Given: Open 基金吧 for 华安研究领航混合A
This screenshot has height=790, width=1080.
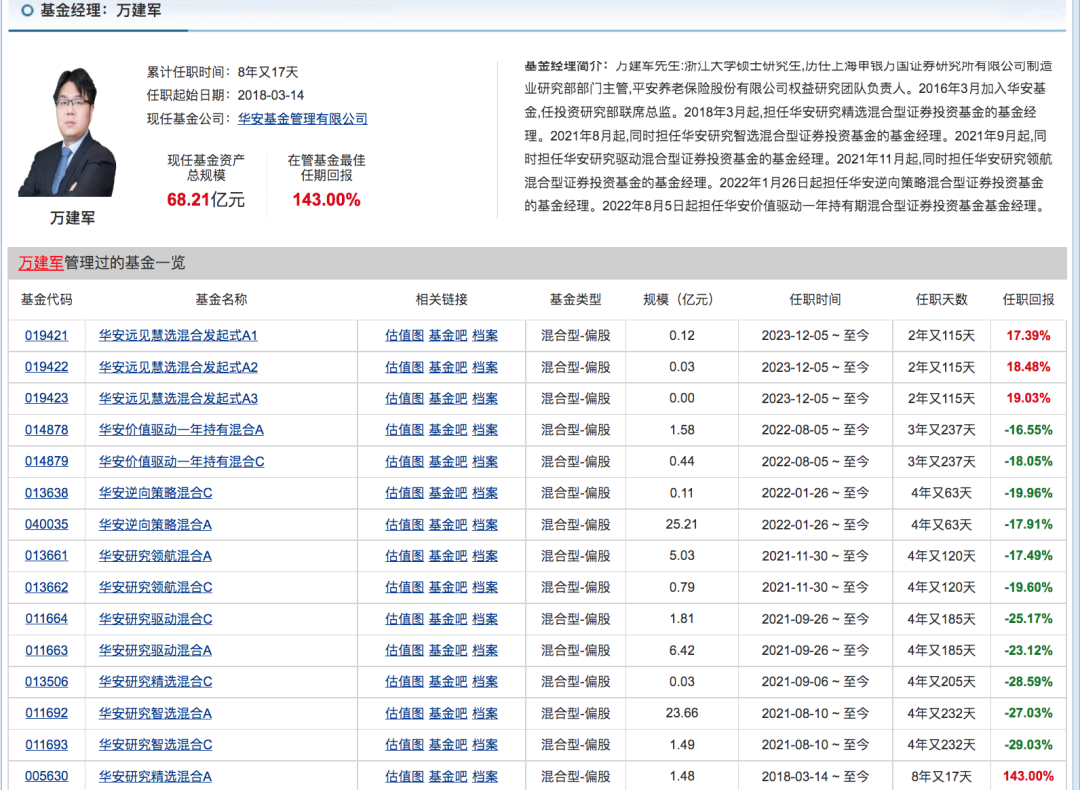Looking at the screenshot, I should pos(448,556).
